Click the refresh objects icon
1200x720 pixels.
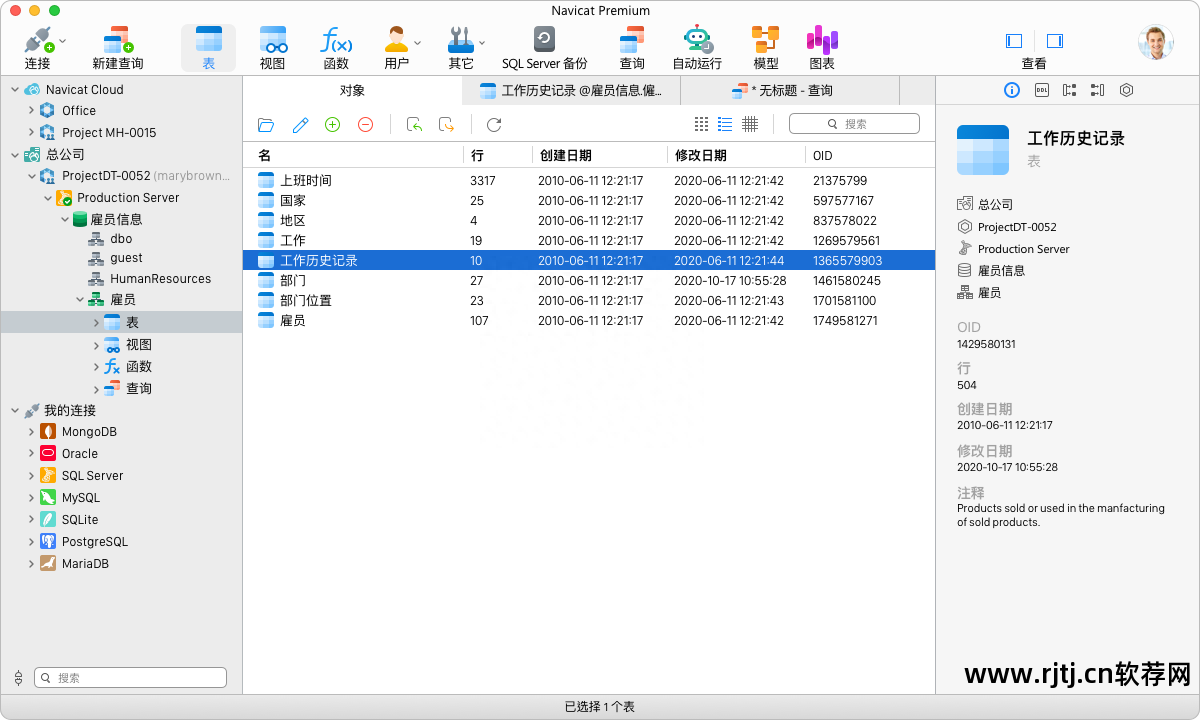(x=494, y=125)
